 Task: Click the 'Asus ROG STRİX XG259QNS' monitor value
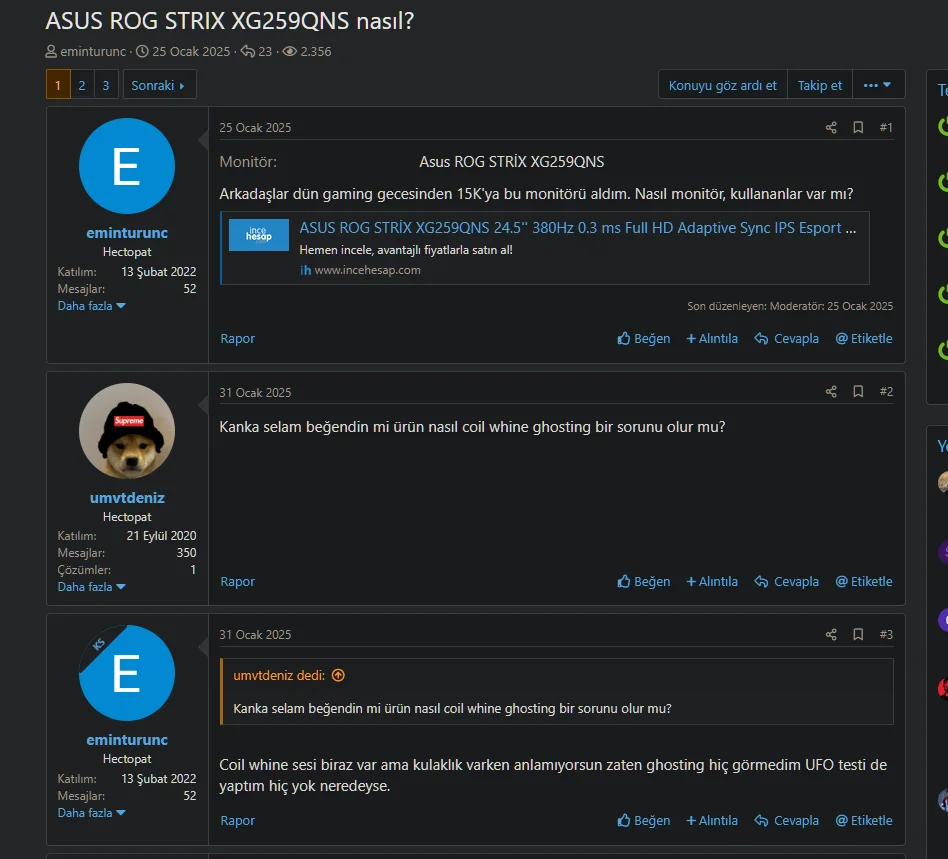point(511,162)
